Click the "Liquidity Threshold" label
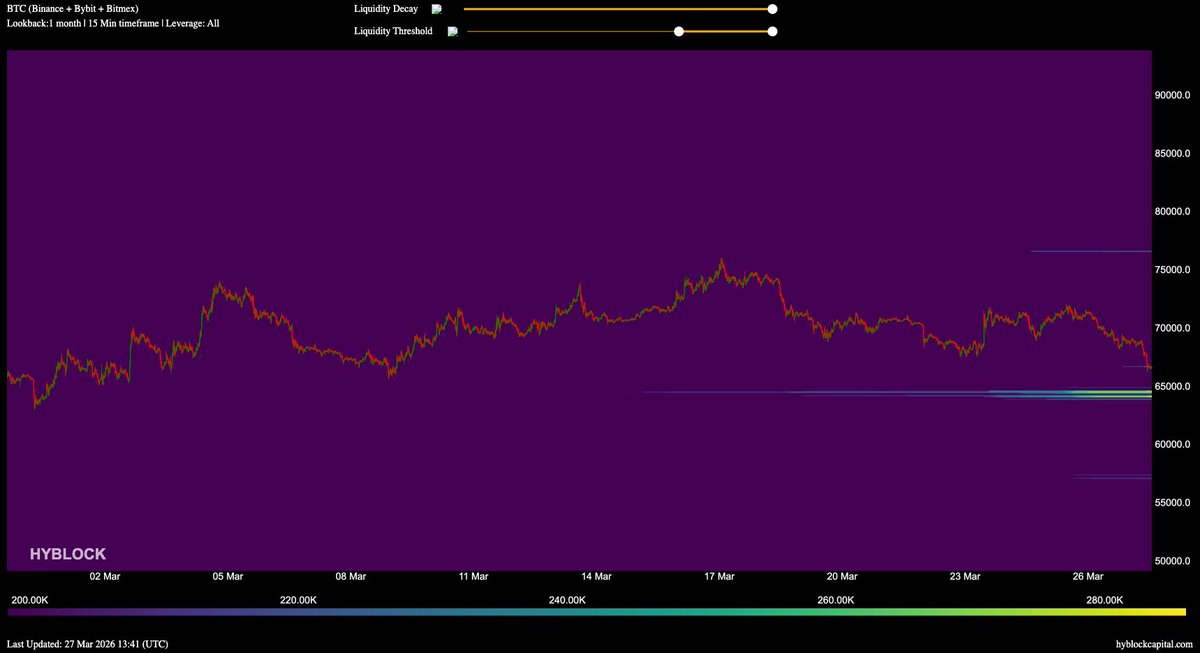The image size is (1200, 653). pyautogui.click(x=393, y=31)
